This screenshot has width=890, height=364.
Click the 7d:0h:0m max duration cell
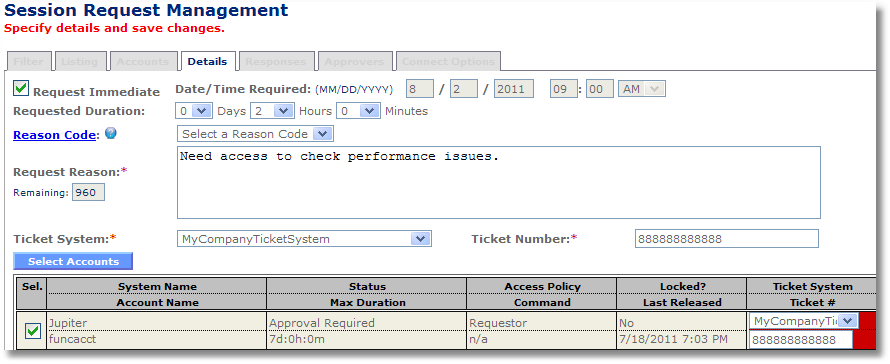[367, 340]
